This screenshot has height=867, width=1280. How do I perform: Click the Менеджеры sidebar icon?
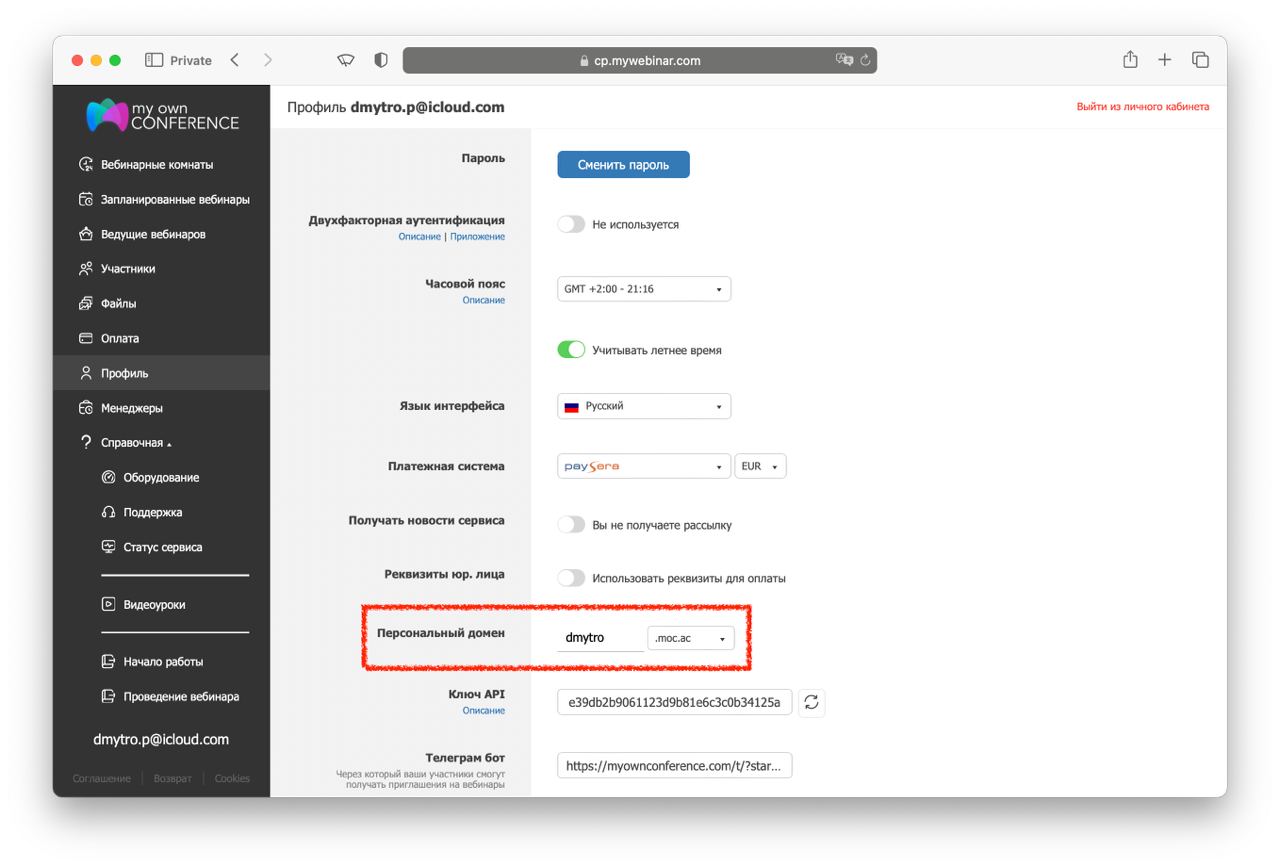86,408
